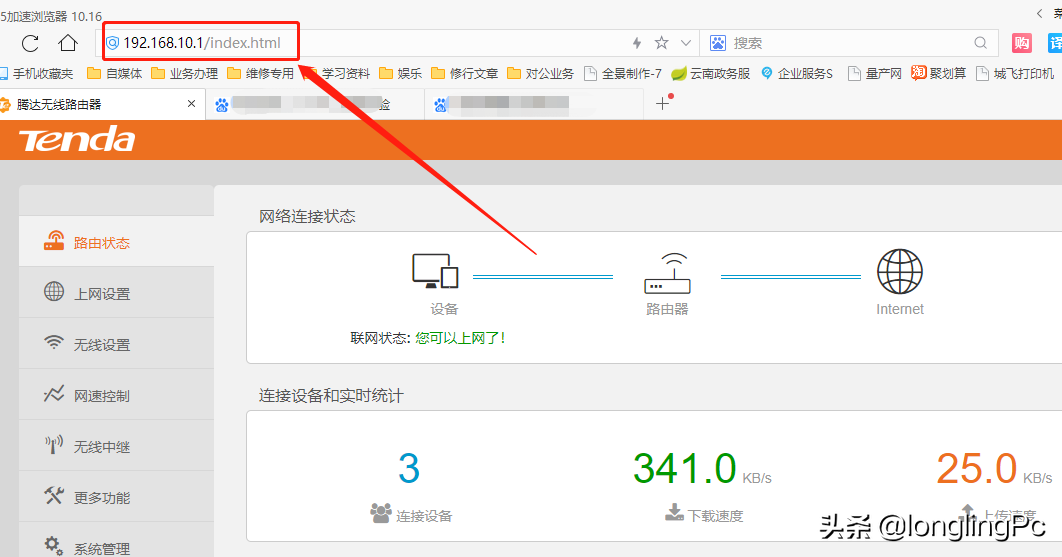This screenshot has width=1062, height=557.
Task: Click the Baidu paw search engine icon
Action: click(x=717, y=43)
